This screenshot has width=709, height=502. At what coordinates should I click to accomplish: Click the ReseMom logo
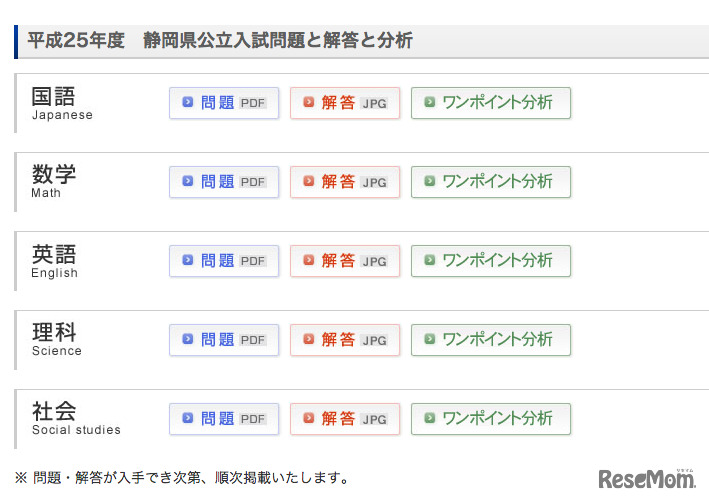coord(645,478)
